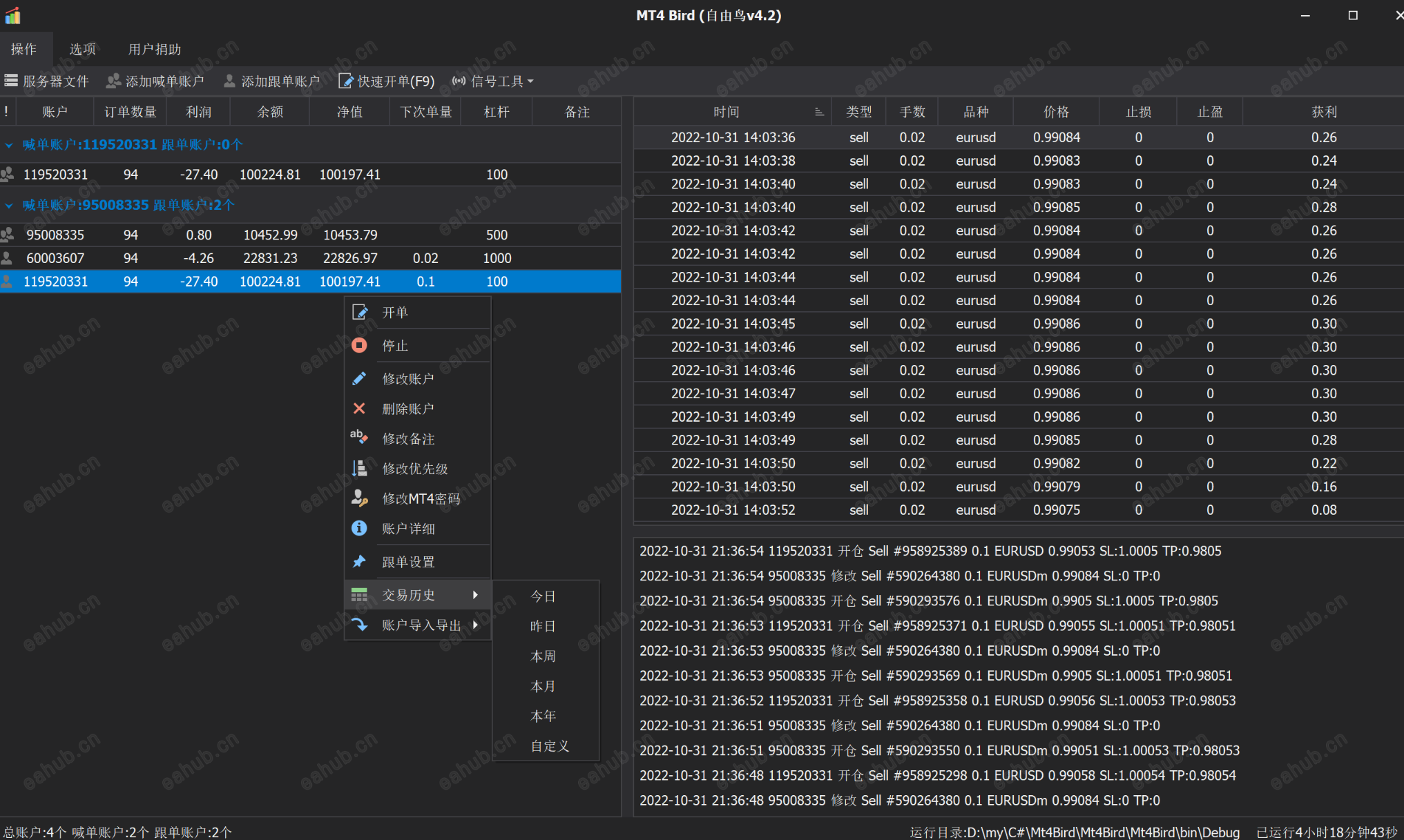The width and height of the screenshot is (1404, 840).
Task: Click the blue pencil edit account icon
Action: [x=359, y=378]
